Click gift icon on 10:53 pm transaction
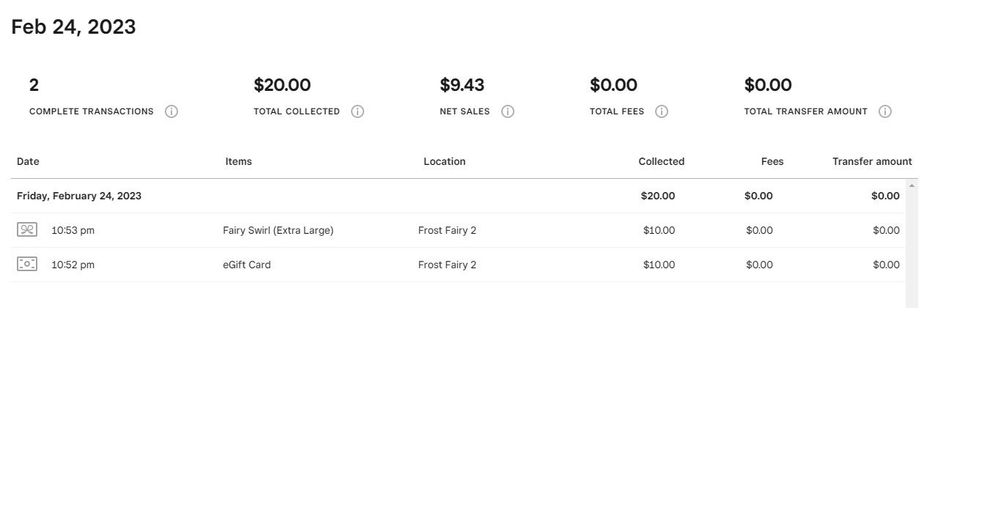This screenshot has width=998, height=513. point(27,230)
